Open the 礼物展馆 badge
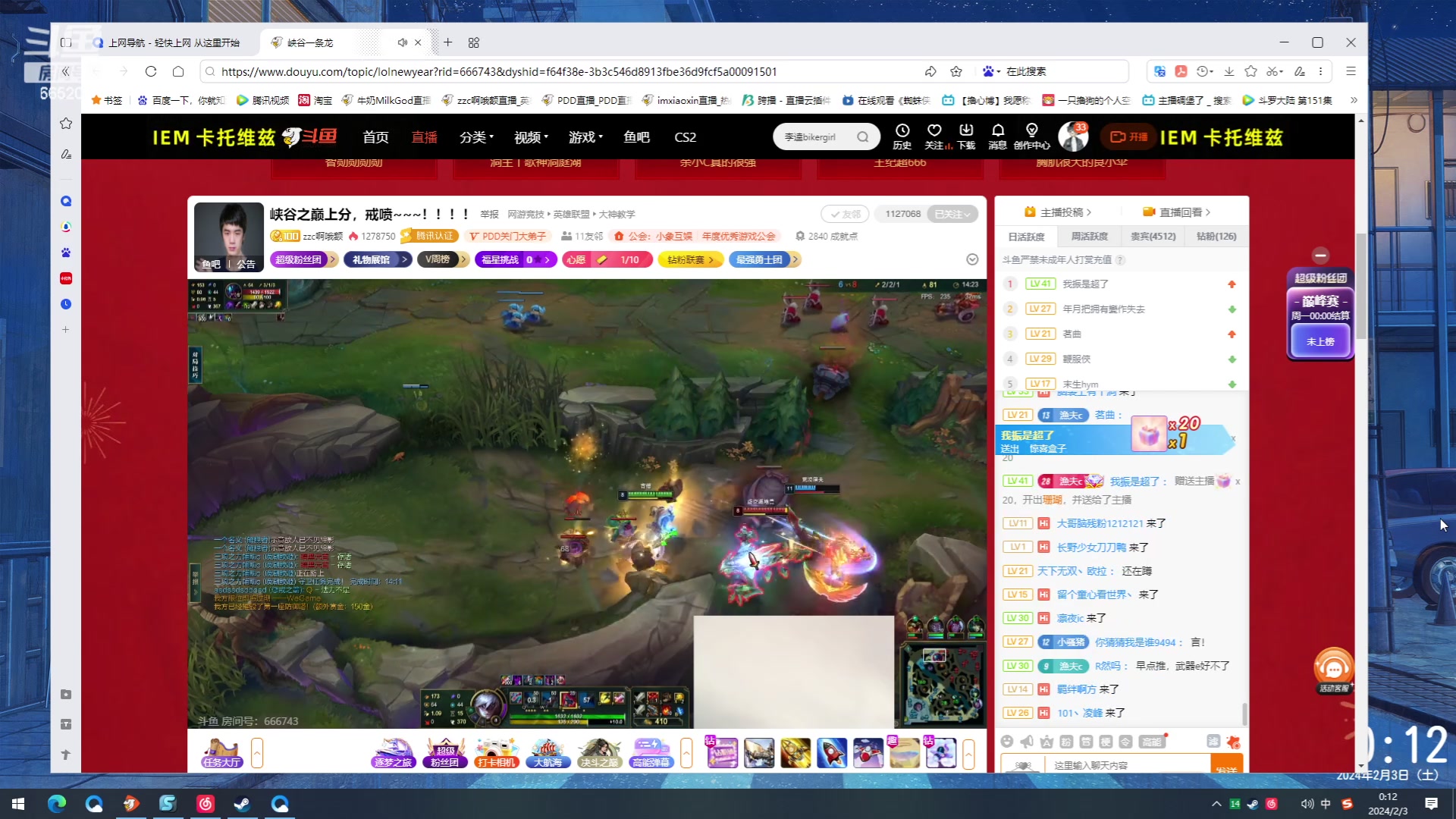The image size is (1456, 819). click(377, 259)
